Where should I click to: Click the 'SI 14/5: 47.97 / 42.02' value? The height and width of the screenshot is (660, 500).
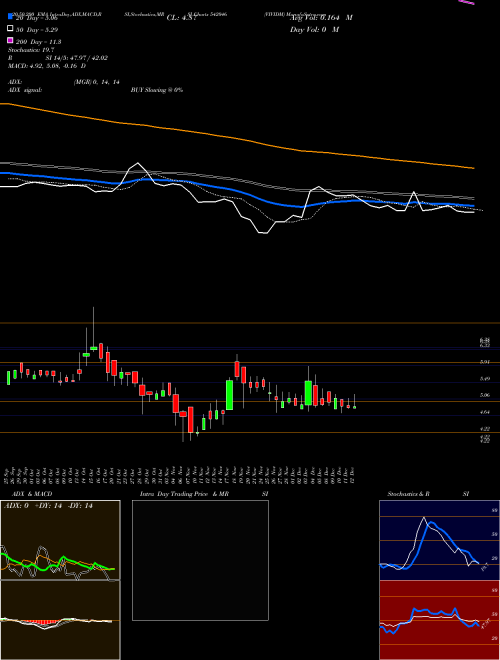click(77, 58)
